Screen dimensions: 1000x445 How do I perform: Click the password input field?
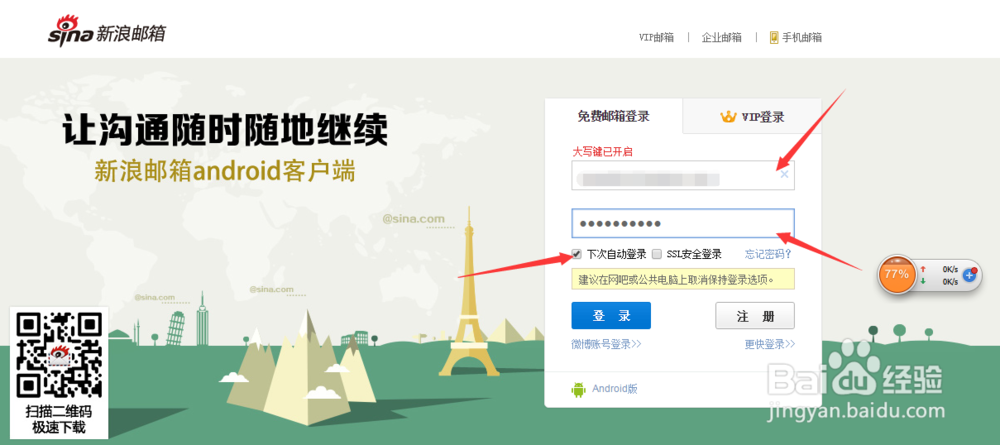click(x=683, y=223)
